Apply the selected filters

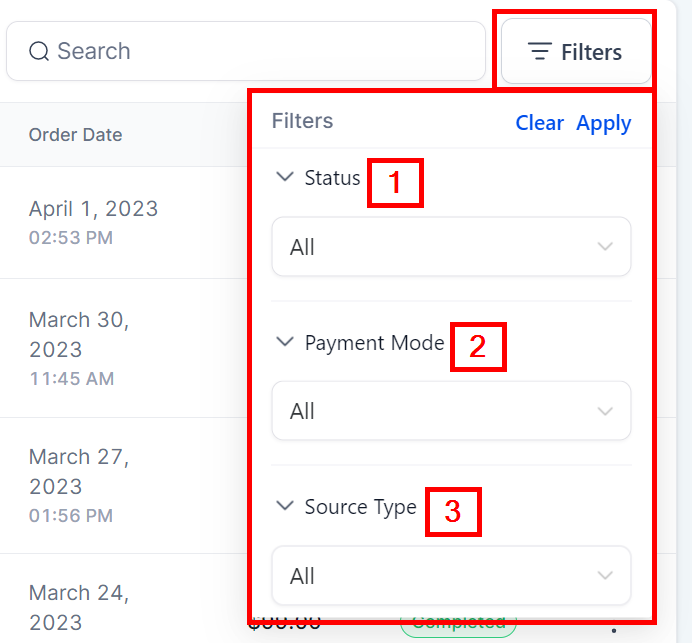(x=604, y=122)
